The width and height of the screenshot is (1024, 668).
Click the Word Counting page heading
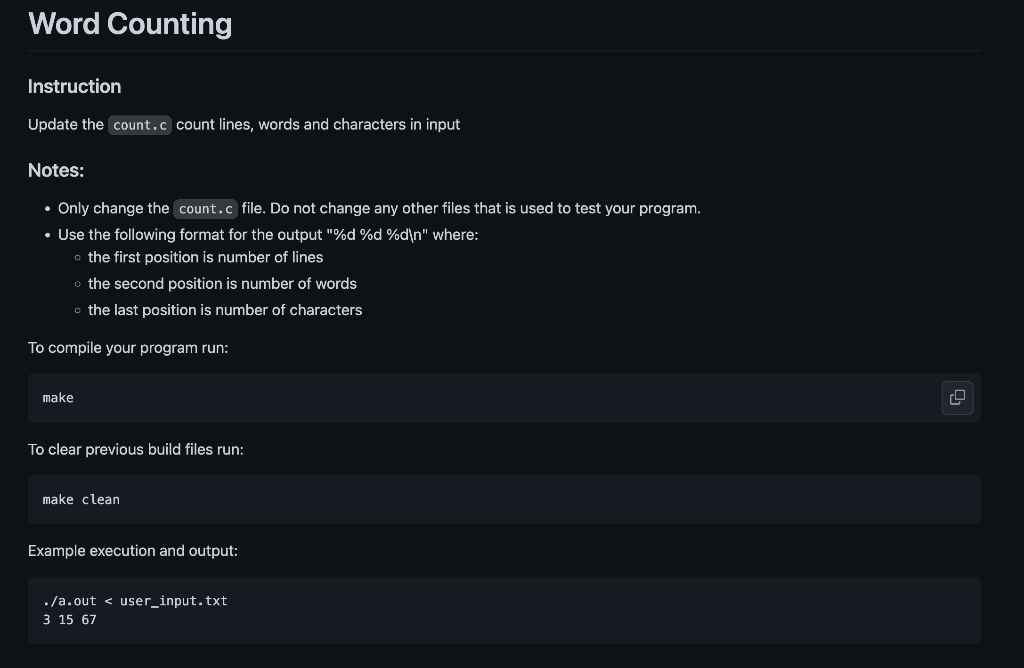(x=130, y=24)
